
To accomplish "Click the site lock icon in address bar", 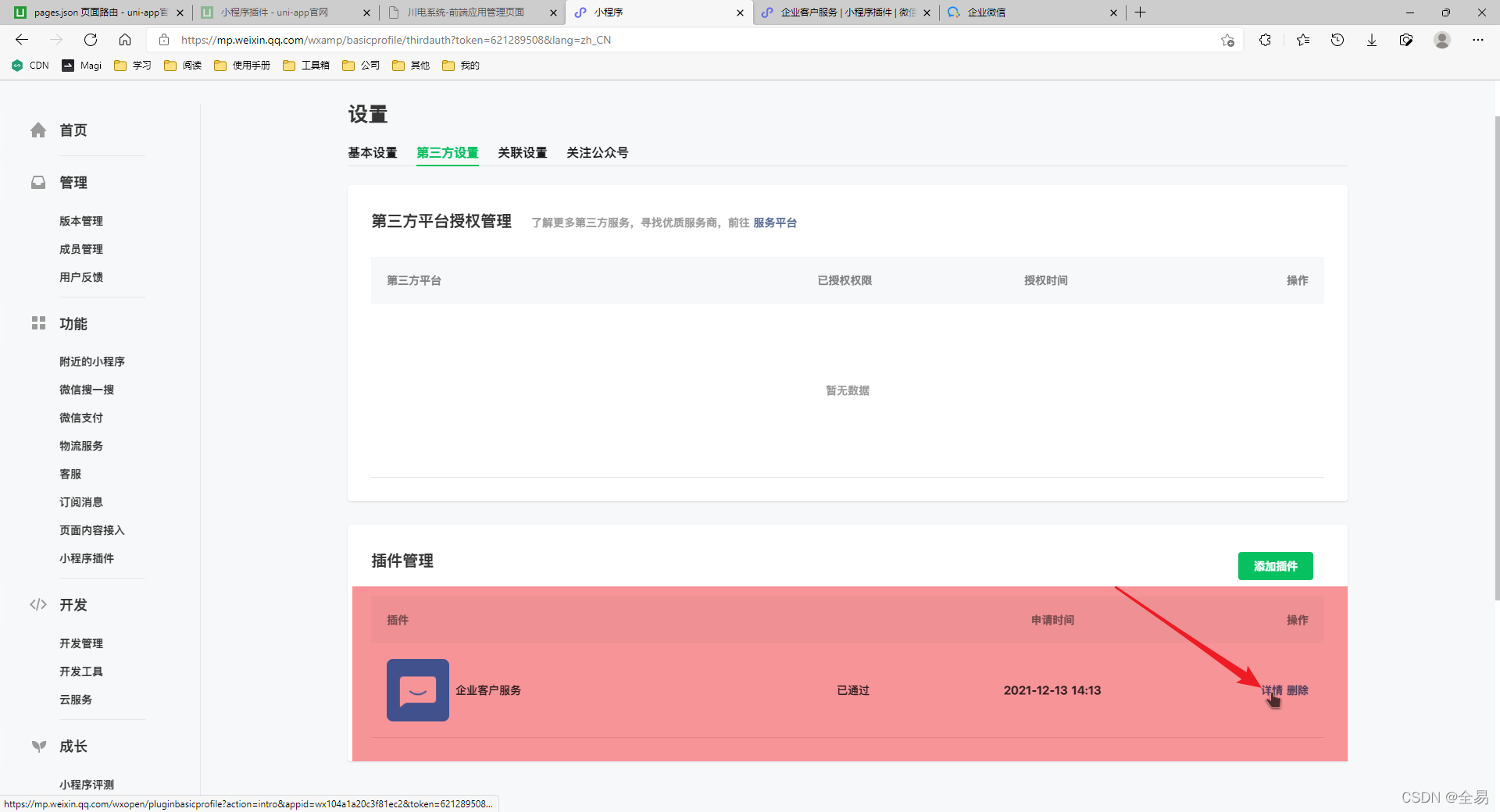I will 164,40.
